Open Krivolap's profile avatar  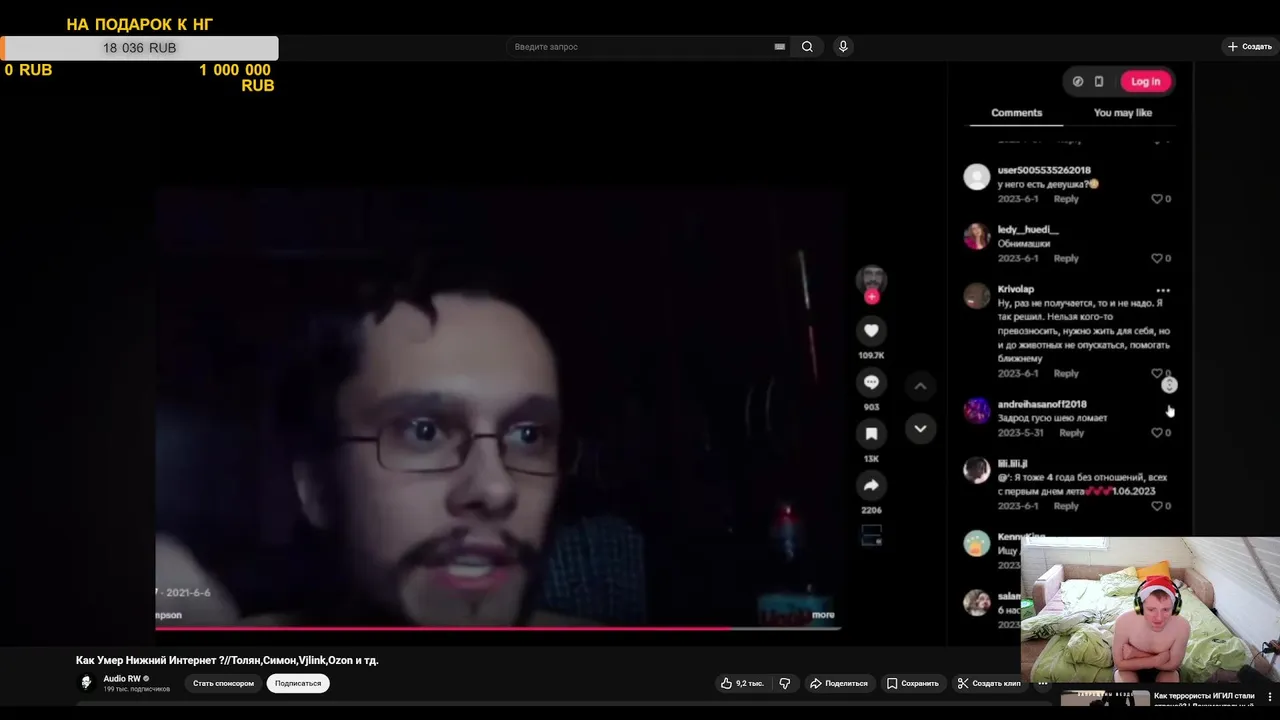[x=977, y=295]
